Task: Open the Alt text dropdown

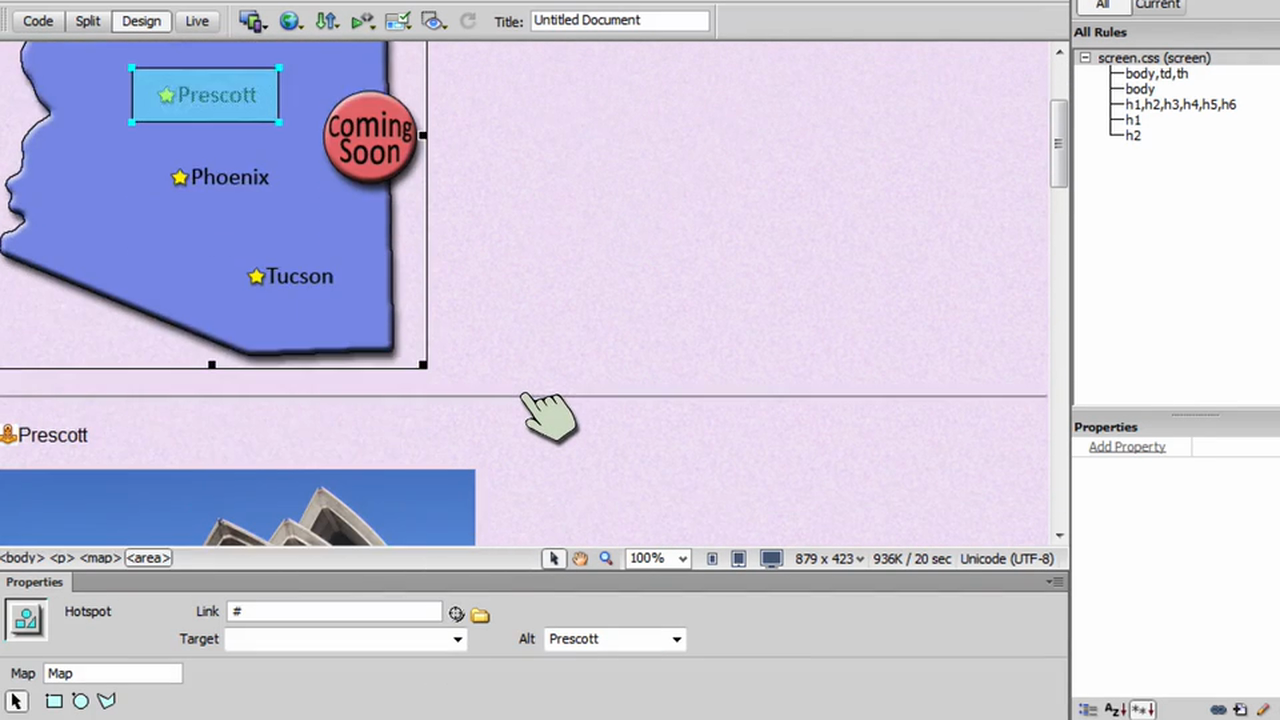Action: [x=676, y=639]
